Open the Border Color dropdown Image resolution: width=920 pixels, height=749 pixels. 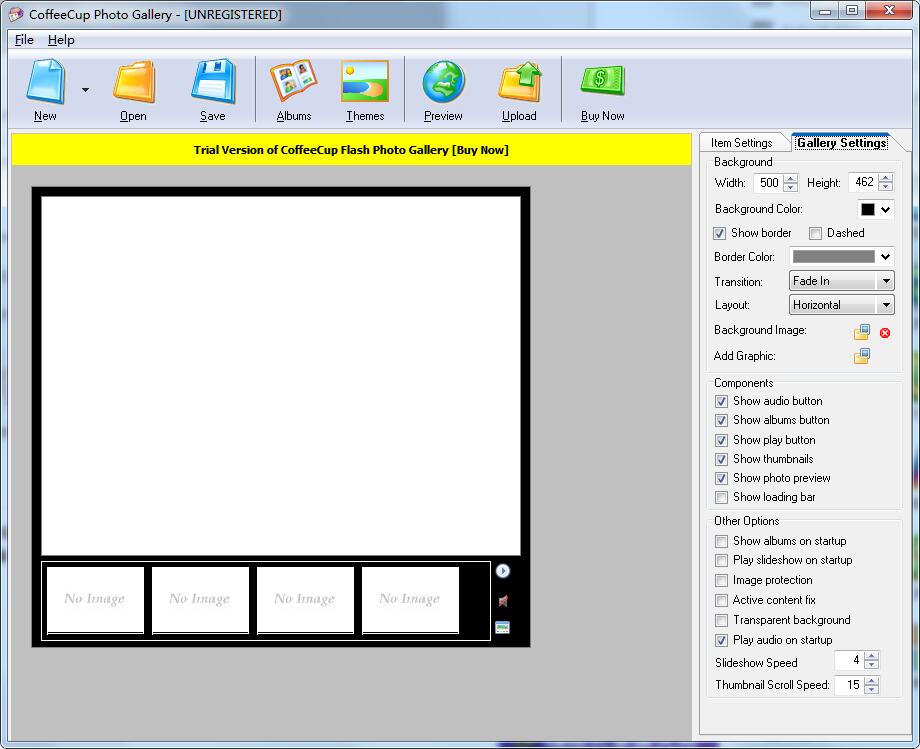pyautogui.click(x=841, y=257)
